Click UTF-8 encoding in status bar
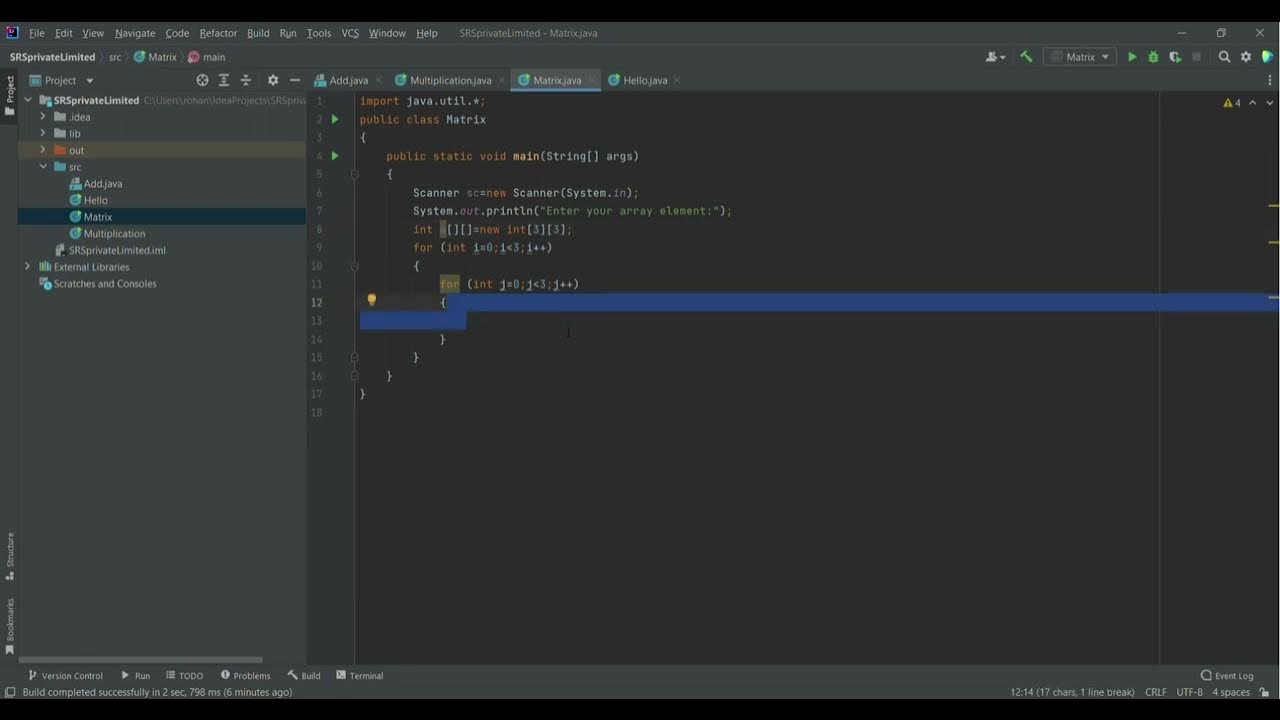 tap(1189, 692)
